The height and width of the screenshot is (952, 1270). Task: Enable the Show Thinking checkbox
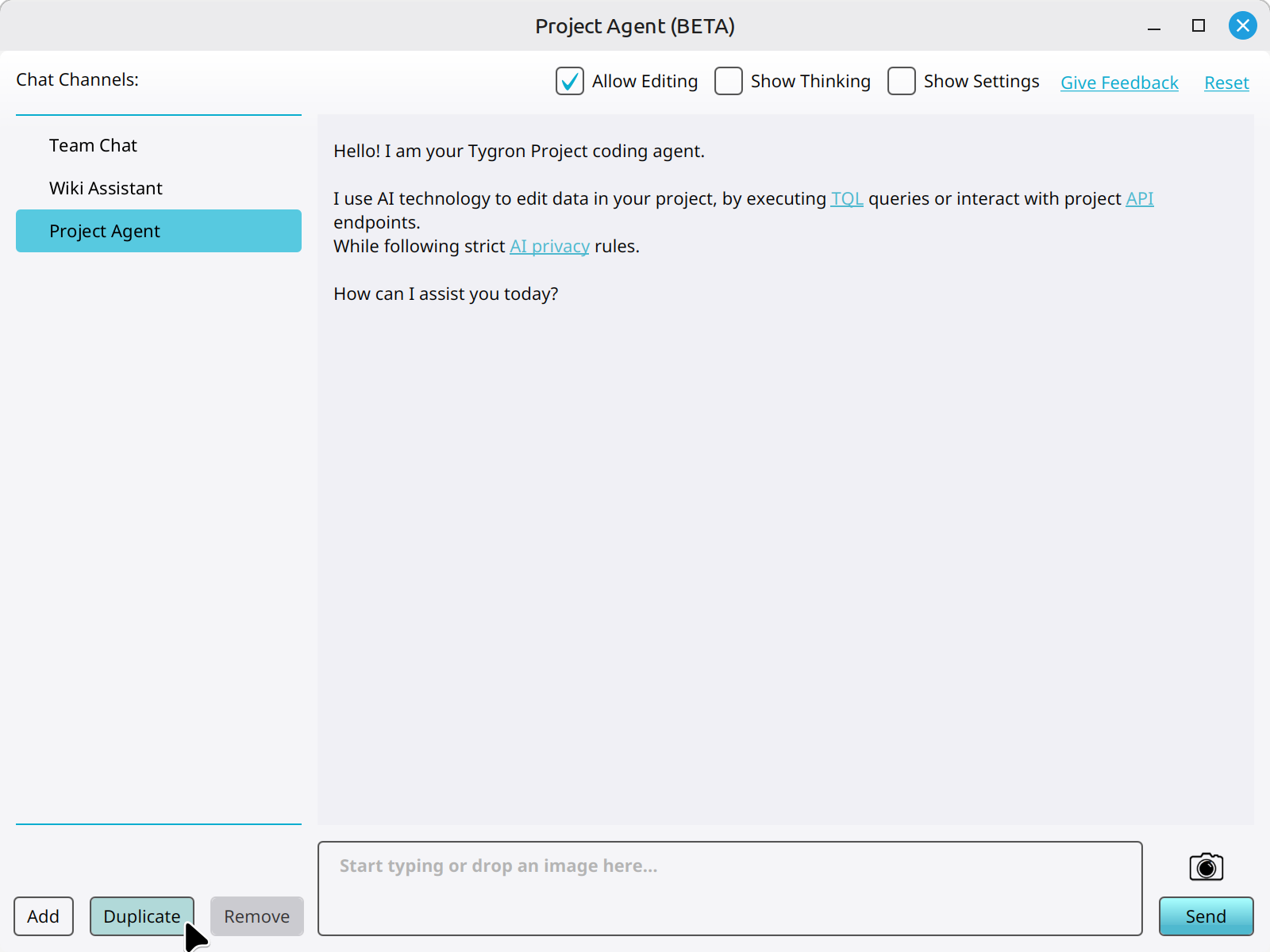729,81
